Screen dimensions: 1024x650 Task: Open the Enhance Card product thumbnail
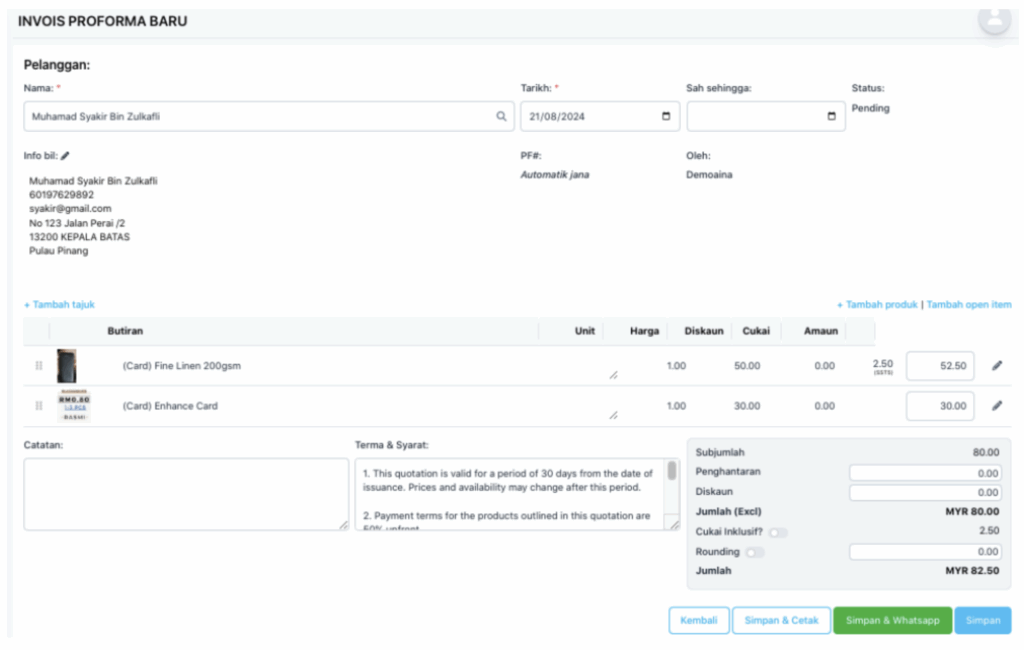tap(74, 406)
